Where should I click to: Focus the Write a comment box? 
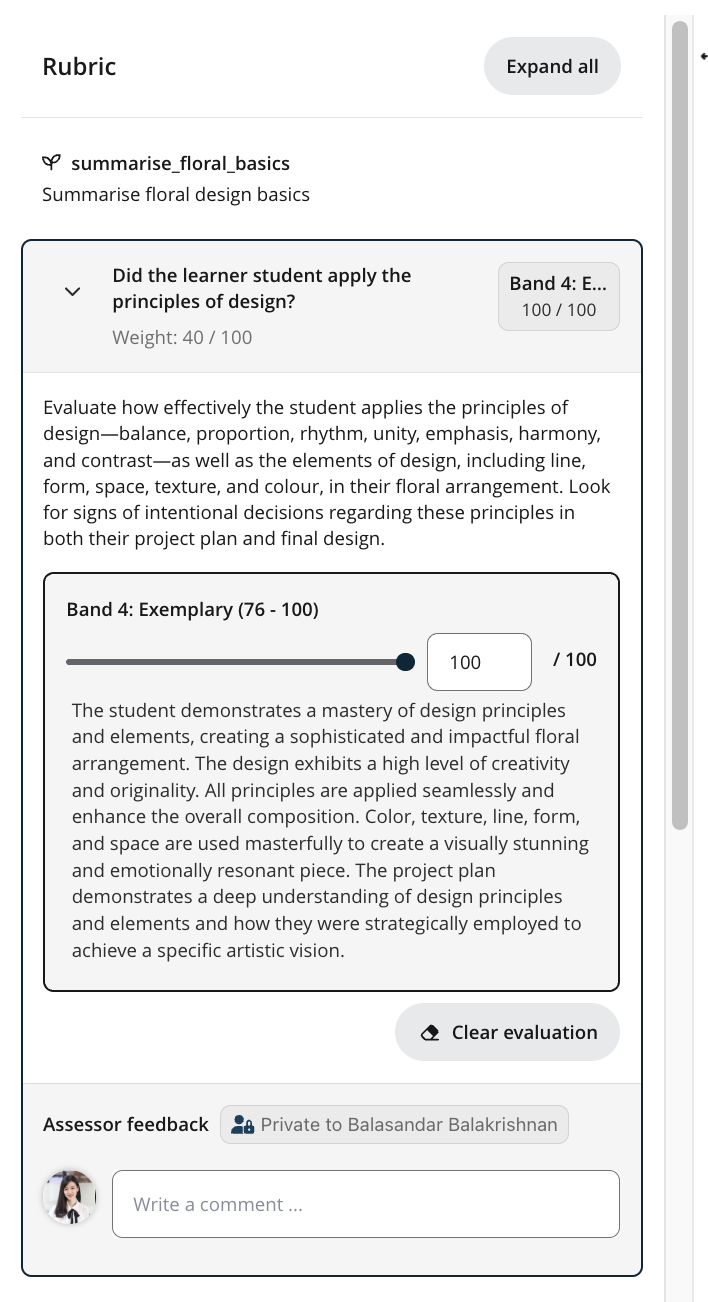pyautogui.click(x=365, y=1204)
